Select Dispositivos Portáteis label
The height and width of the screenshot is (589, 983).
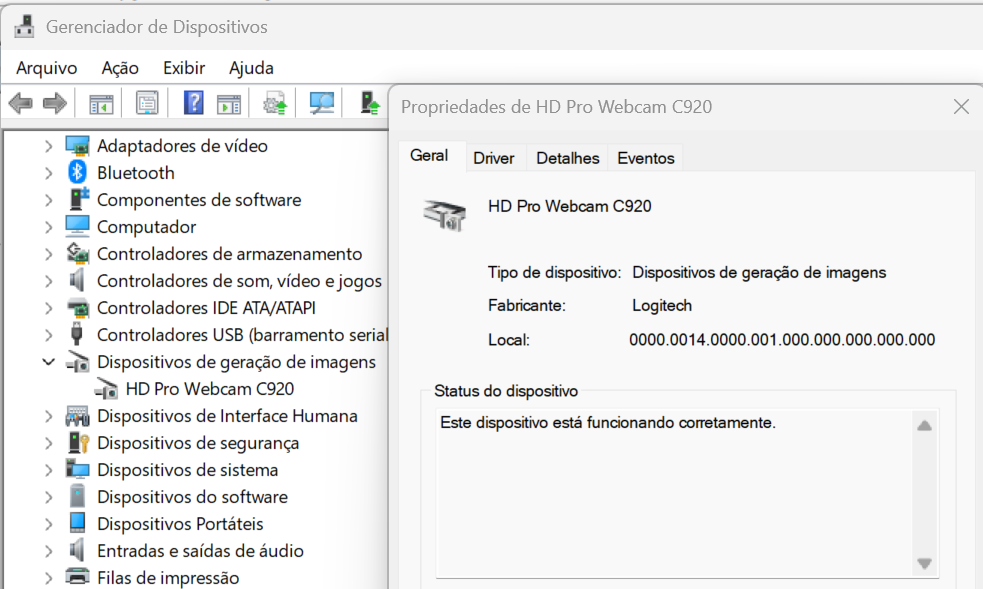(x=180, y=524)
